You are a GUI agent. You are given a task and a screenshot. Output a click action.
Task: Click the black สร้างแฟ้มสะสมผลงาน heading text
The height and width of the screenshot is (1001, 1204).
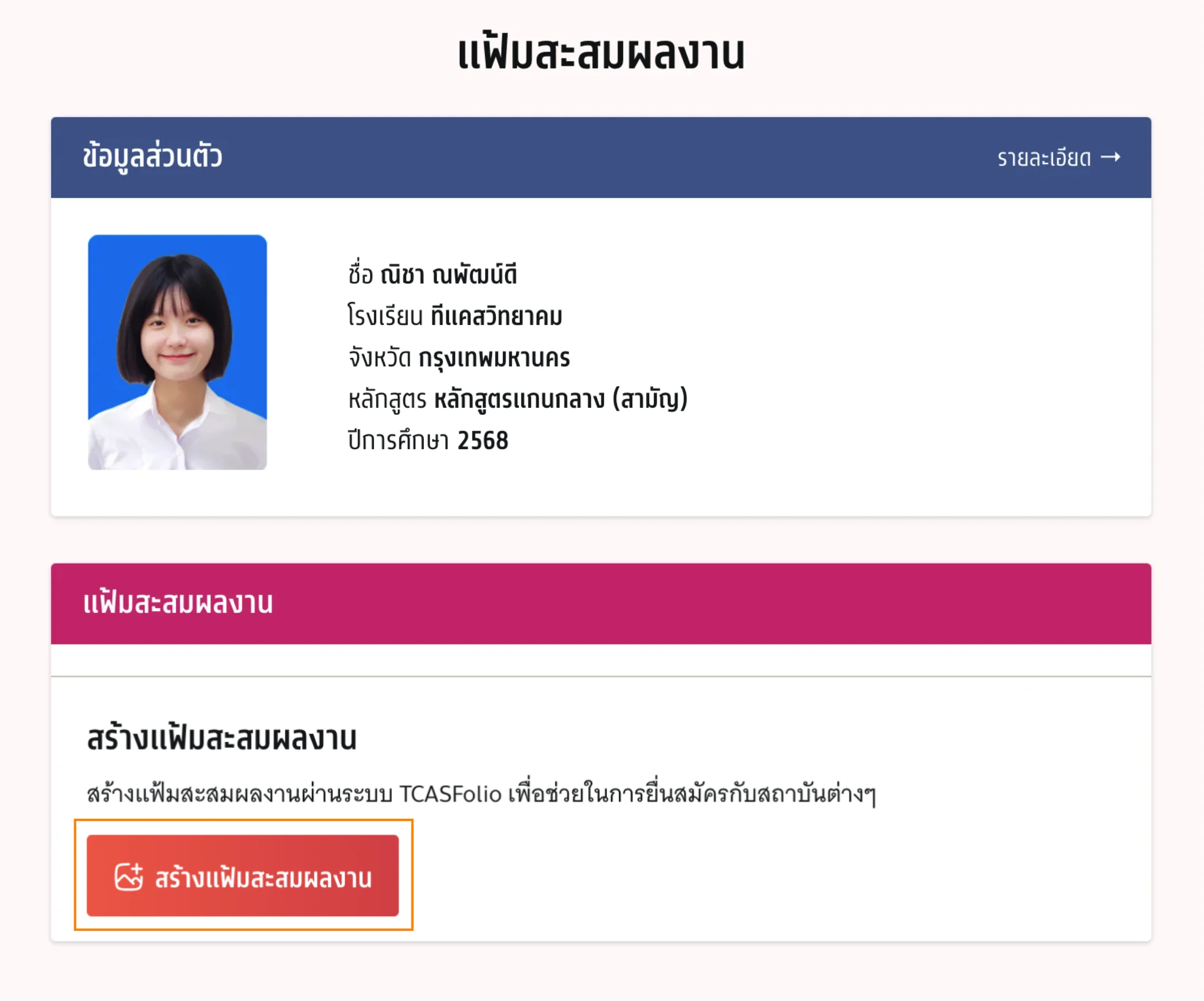coord(221,738)
